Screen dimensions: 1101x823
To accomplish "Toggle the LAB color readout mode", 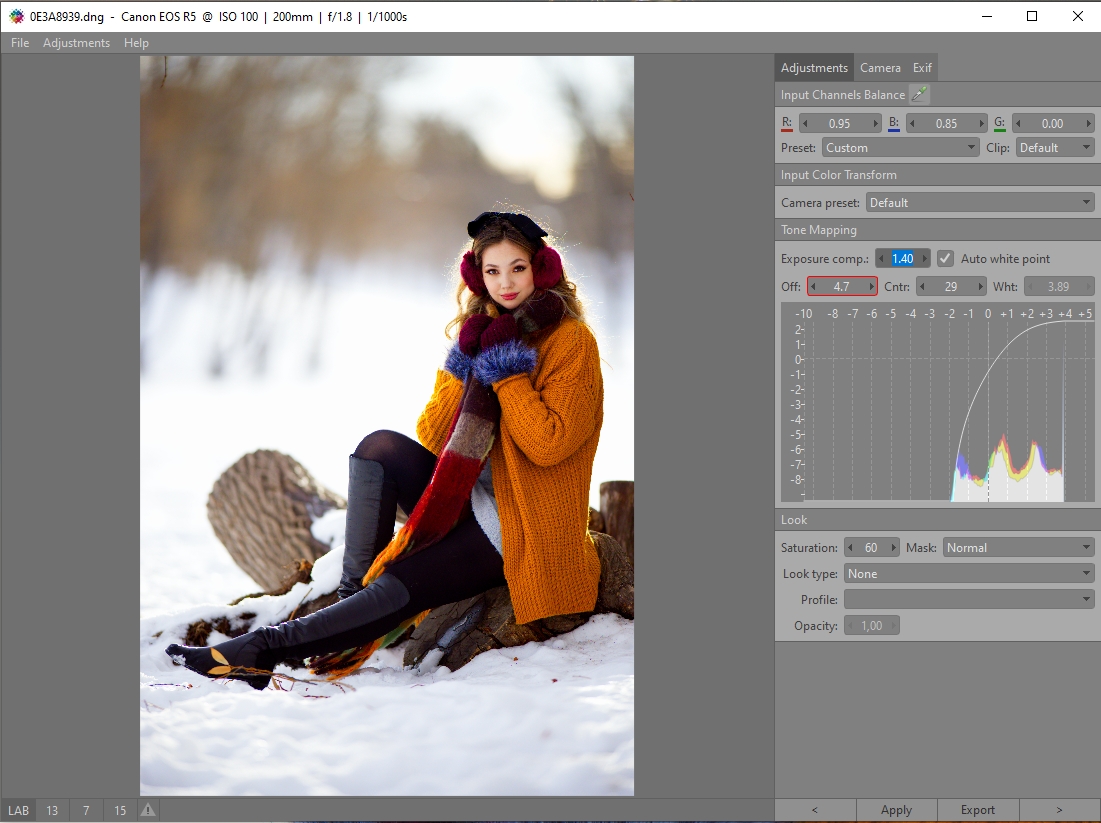I will coord(19,810).
